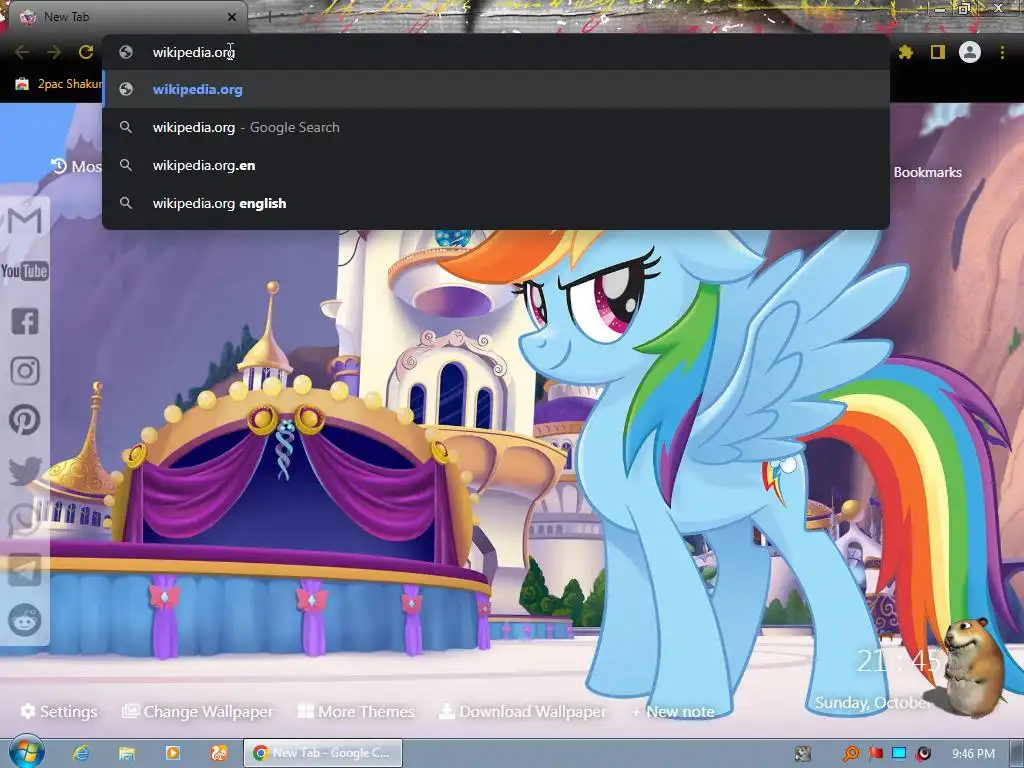Go forward using the forward arrow

tap(54, 52)
